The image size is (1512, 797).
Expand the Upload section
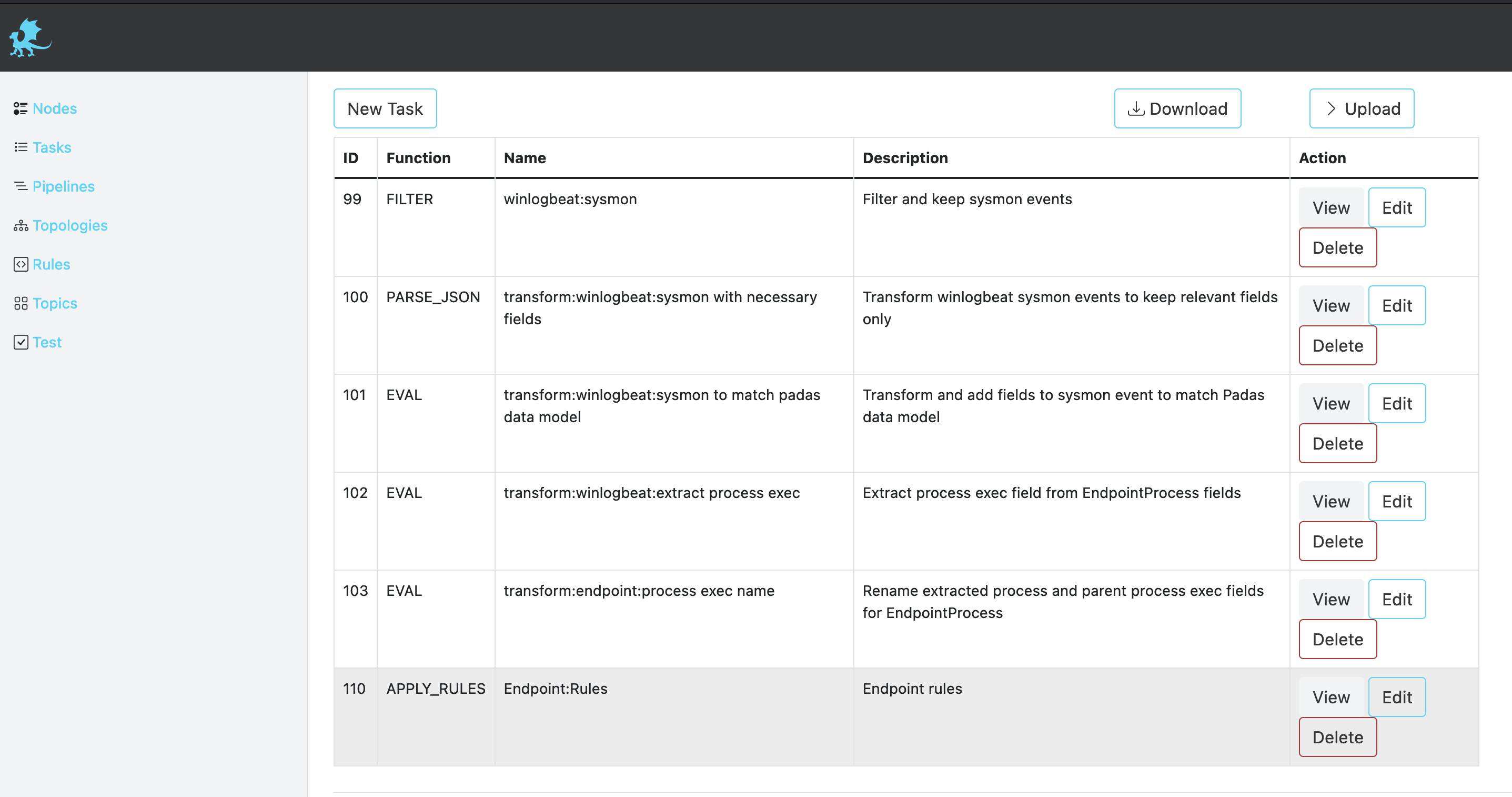click(1361, 108)
